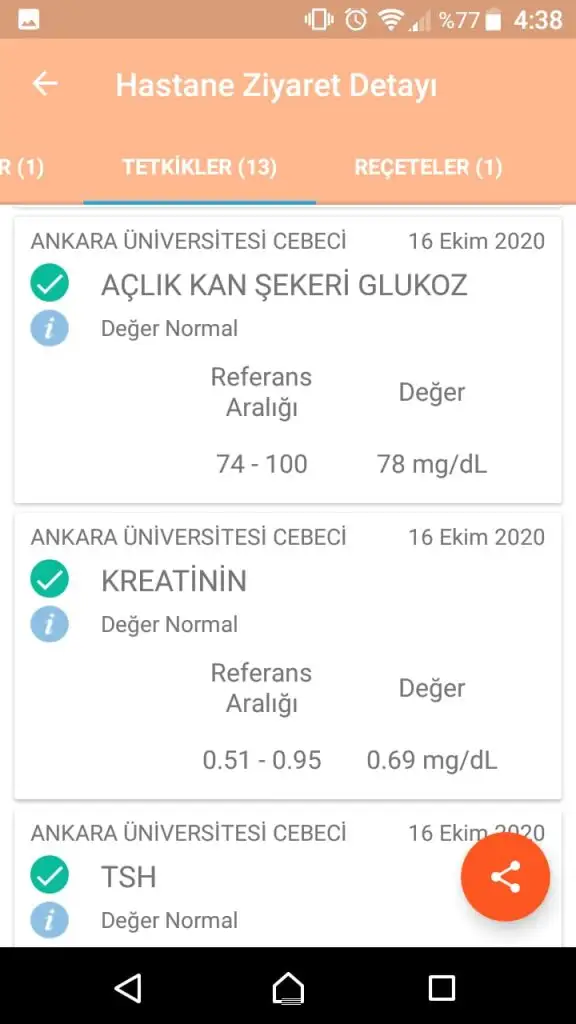This screenshot has width=576, height=1024.
Task: Tap Android home navigation button
Action: (288, 988)
